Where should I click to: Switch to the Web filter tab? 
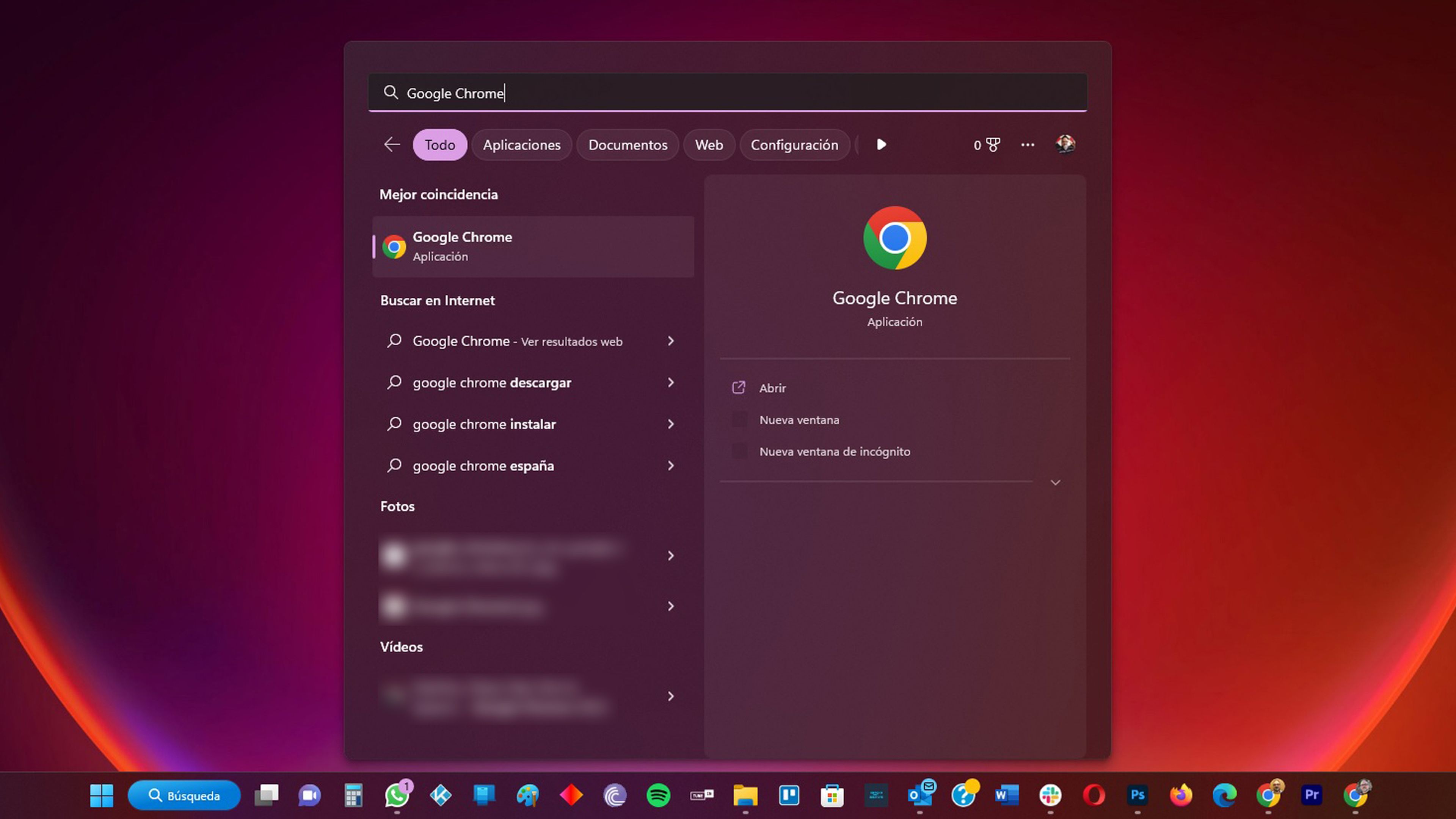709,145
